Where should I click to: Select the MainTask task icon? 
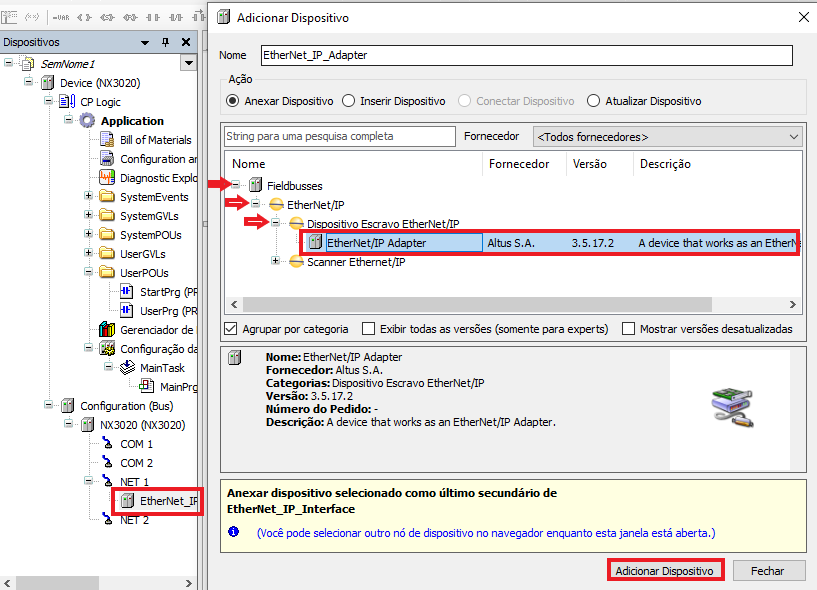pyautogui.click(x=127, y=368)
